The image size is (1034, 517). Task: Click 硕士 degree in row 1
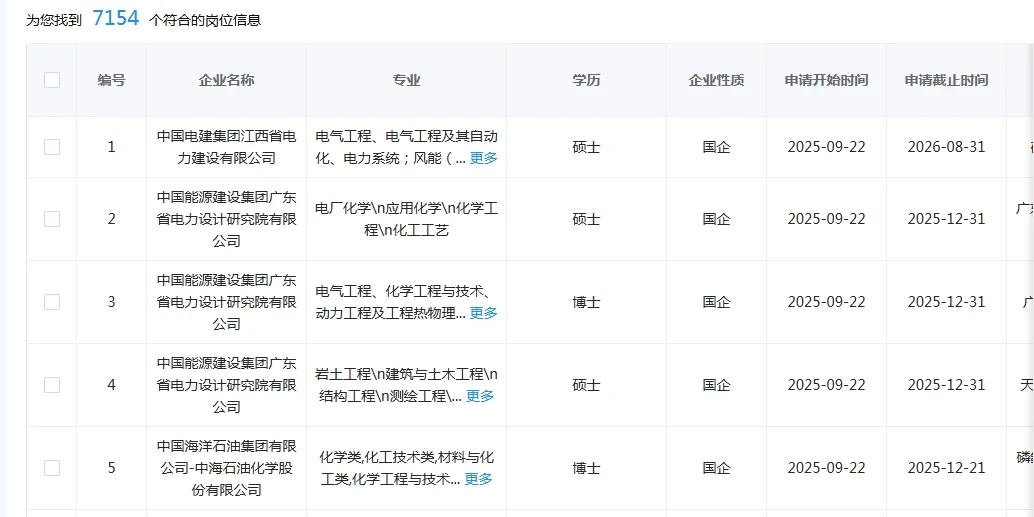pyautogui.click(x=586, y=147)
